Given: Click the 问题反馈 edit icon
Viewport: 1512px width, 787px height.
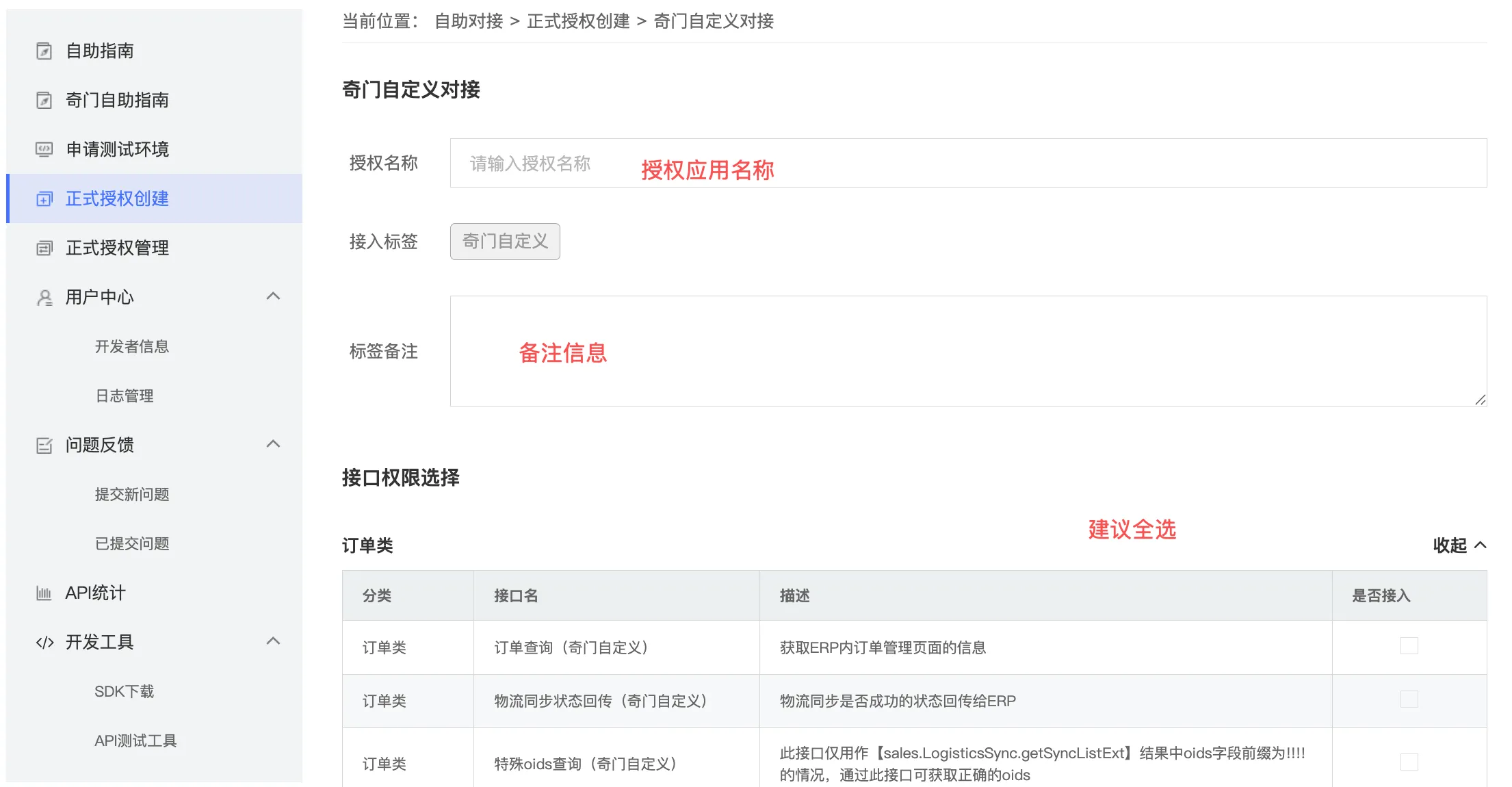Looking at the screenshot, I should tap(44, 446).
